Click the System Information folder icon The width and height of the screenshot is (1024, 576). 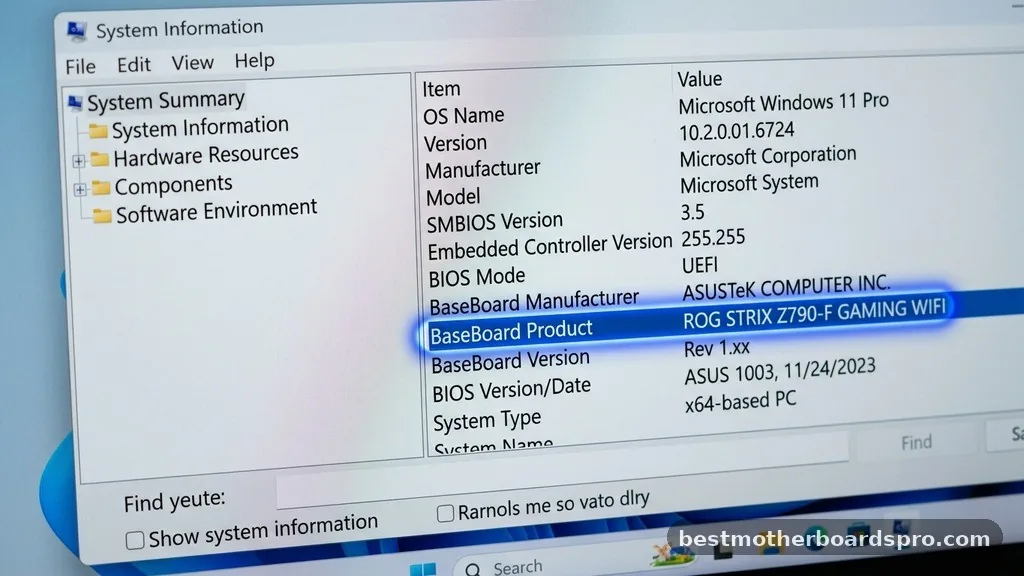click(x=98, y=131)
